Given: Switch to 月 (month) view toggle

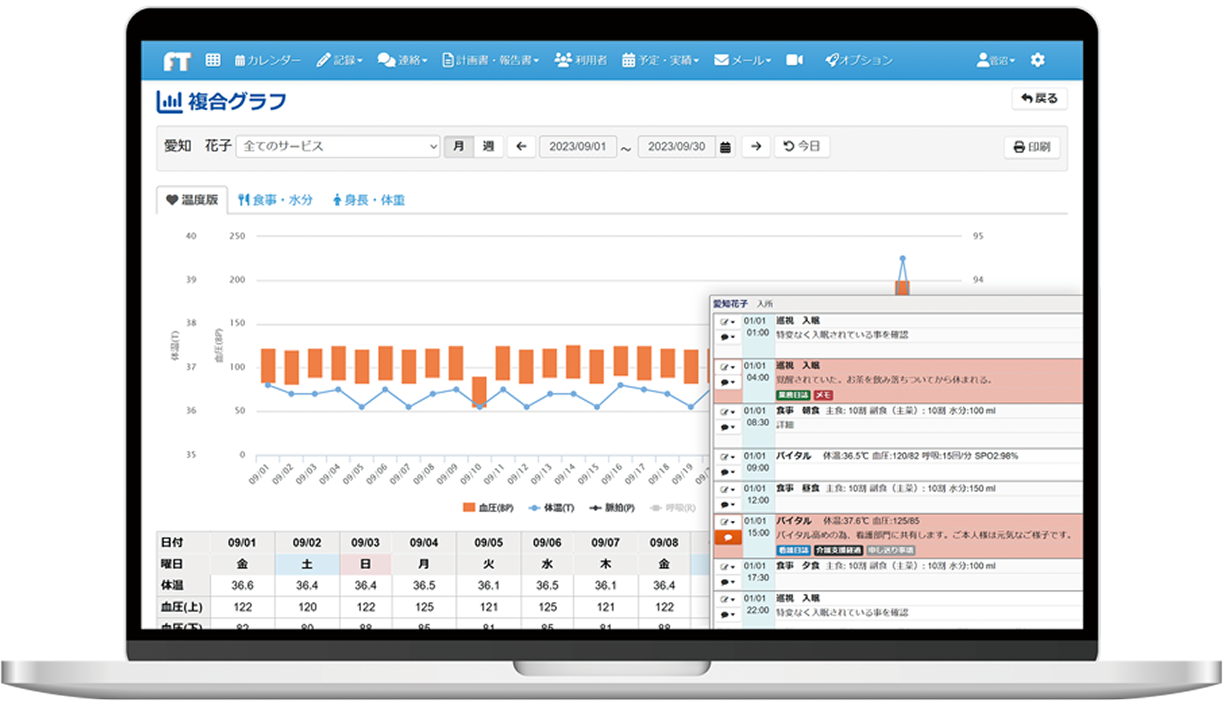Looking at the screenshot, I should (458, 146).
